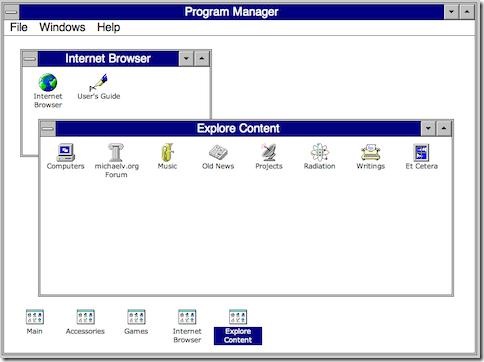Viewport: 484px width, 362px height.
Task: Open the Computers icon
Action: pyautogui.click(x=65, y=153)
